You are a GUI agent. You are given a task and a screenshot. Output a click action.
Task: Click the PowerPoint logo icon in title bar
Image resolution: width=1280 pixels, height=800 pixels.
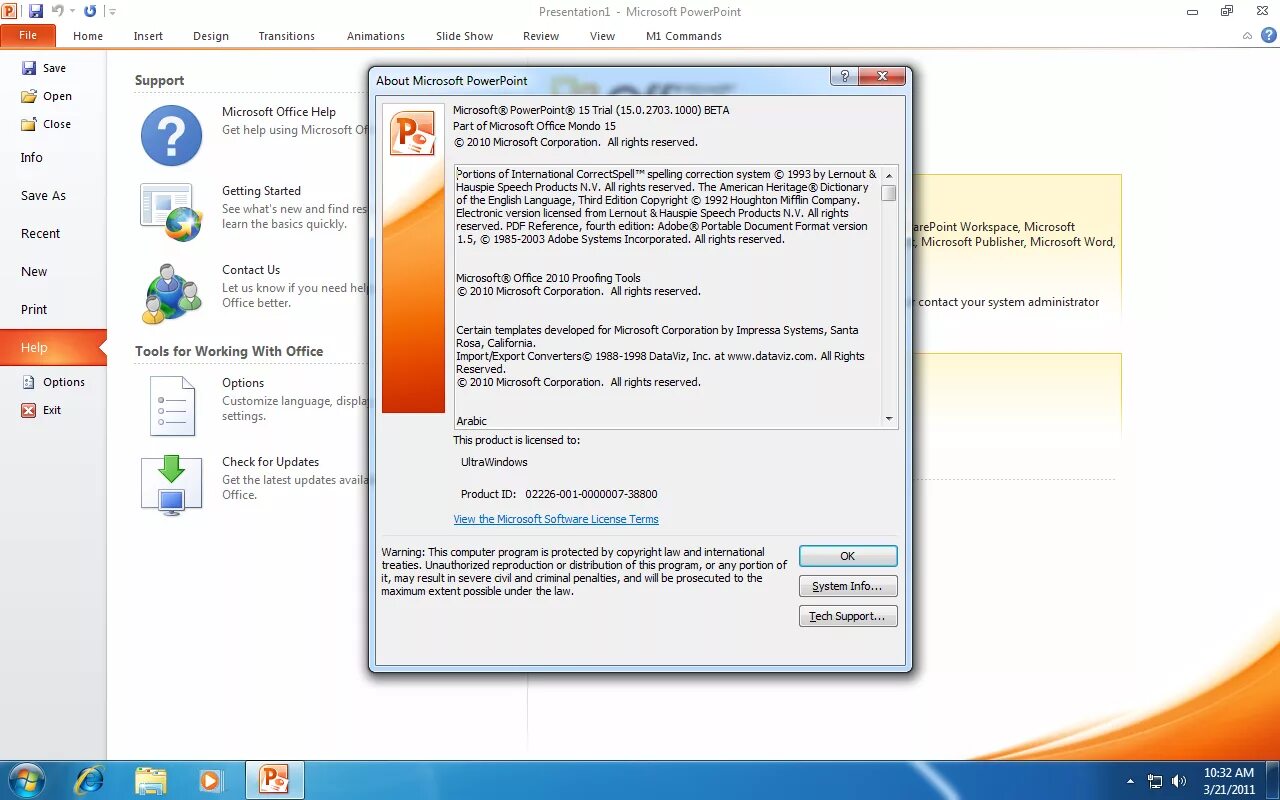click(x=10, y=11)
